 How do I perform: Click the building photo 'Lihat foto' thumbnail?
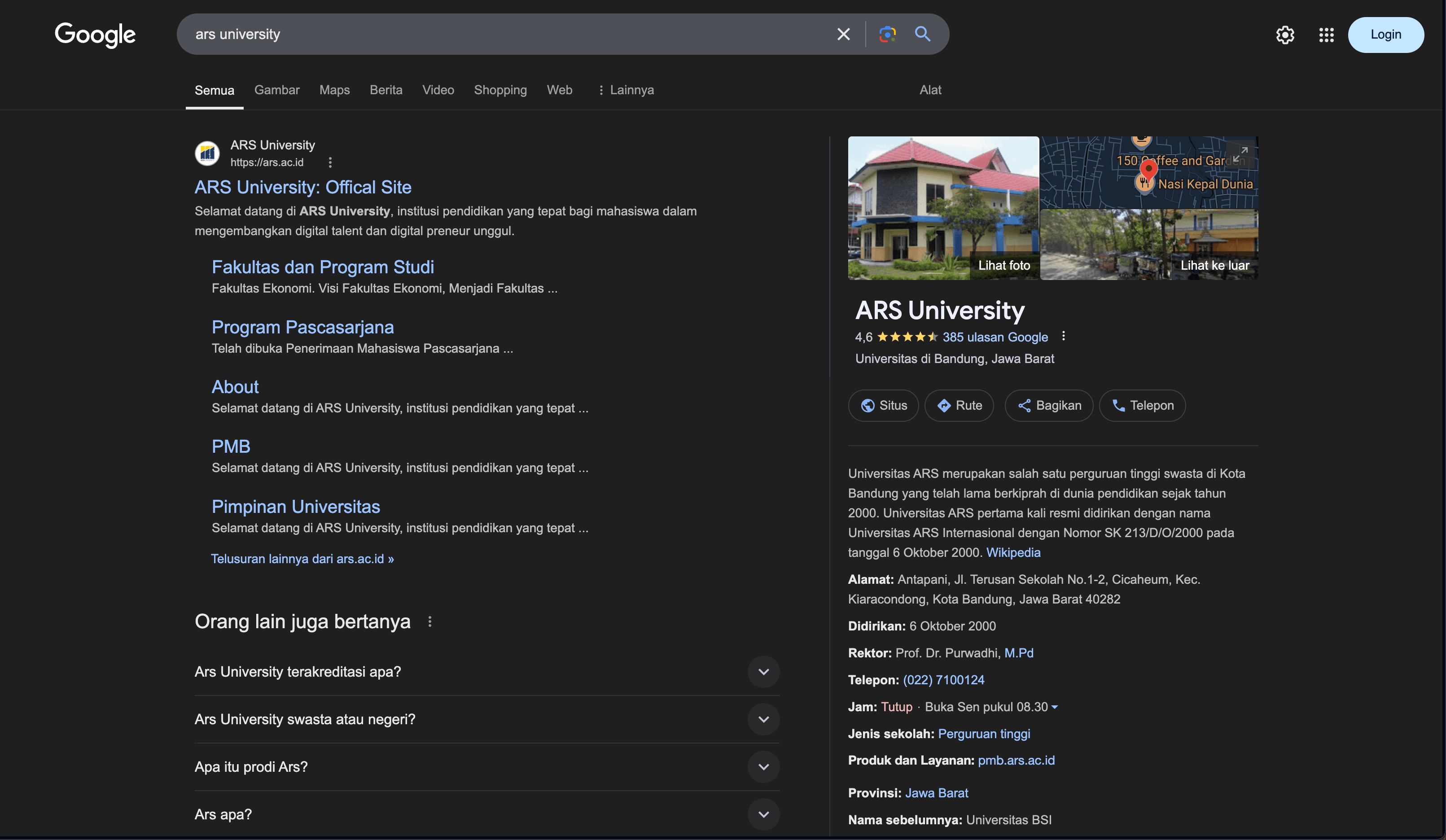(x=943, y=208)
